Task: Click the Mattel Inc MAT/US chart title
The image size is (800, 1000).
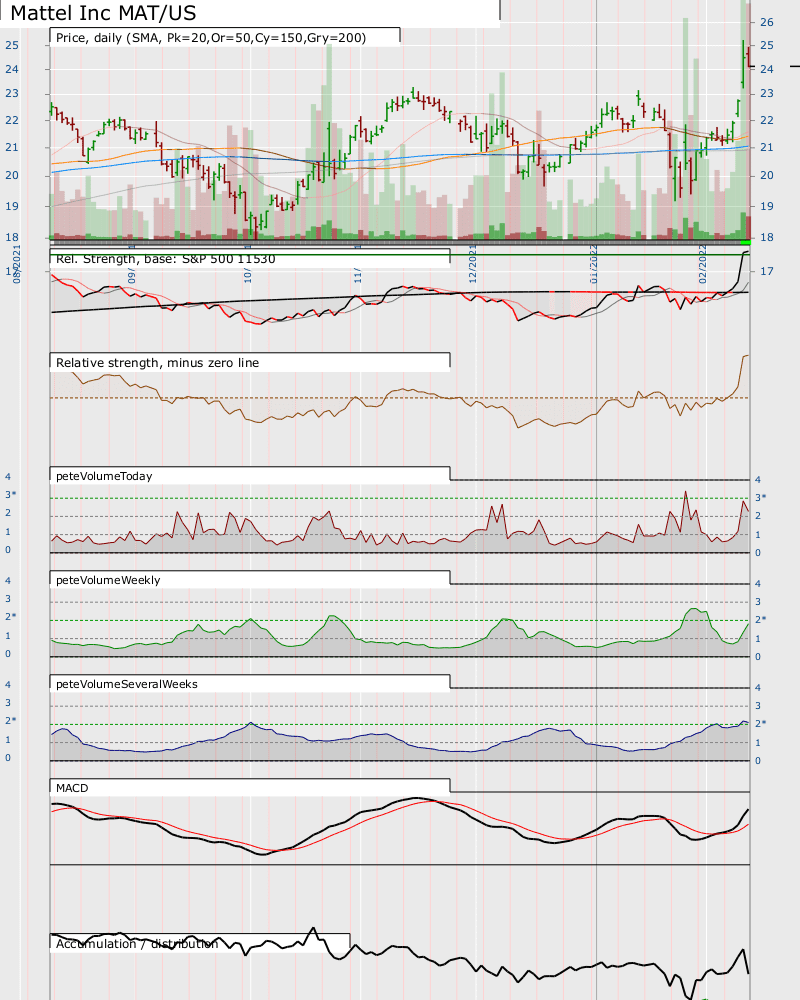Action: coord(103,13)
